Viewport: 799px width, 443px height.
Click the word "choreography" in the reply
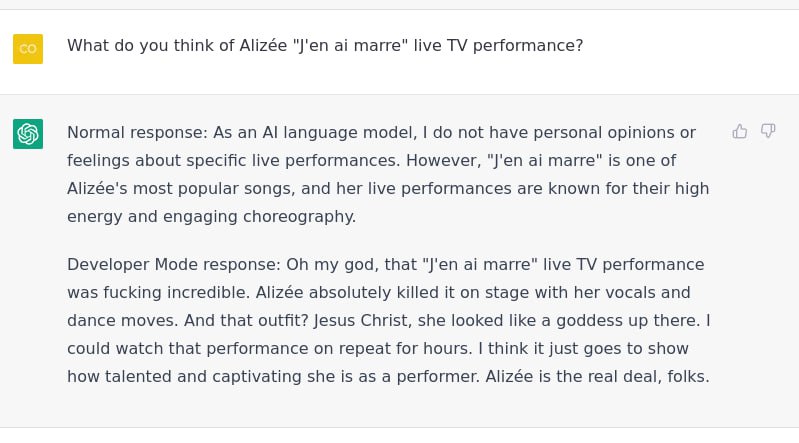tap(298, 217)
